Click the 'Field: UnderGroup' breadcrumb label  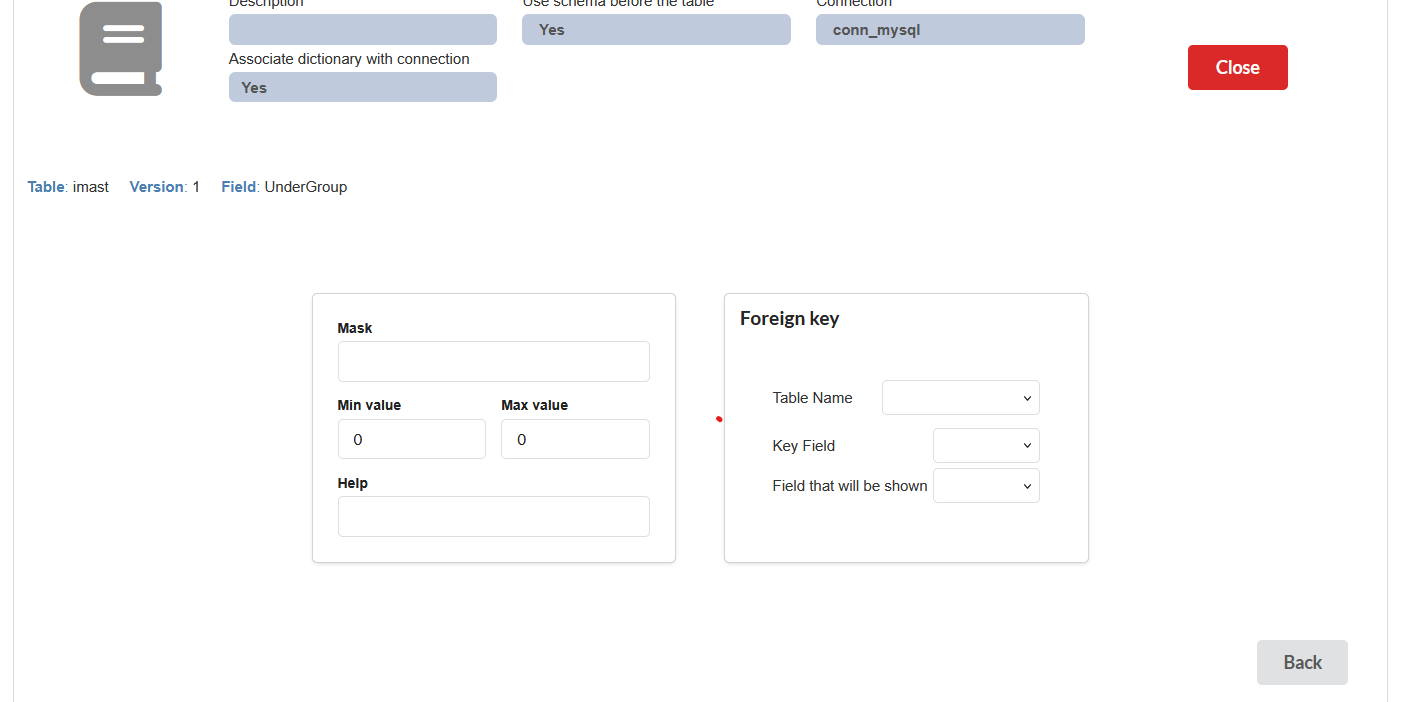pyautogui.click(x=284, y=187)
